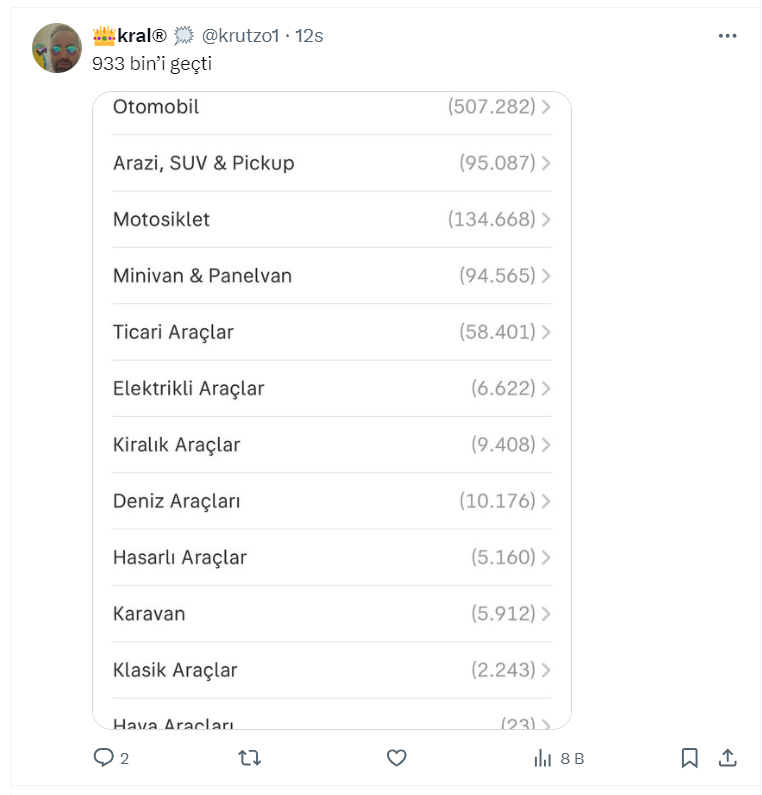762x795 pixels.
Task: View tweet analytics bar chart icon
Action: click(543, 758)
